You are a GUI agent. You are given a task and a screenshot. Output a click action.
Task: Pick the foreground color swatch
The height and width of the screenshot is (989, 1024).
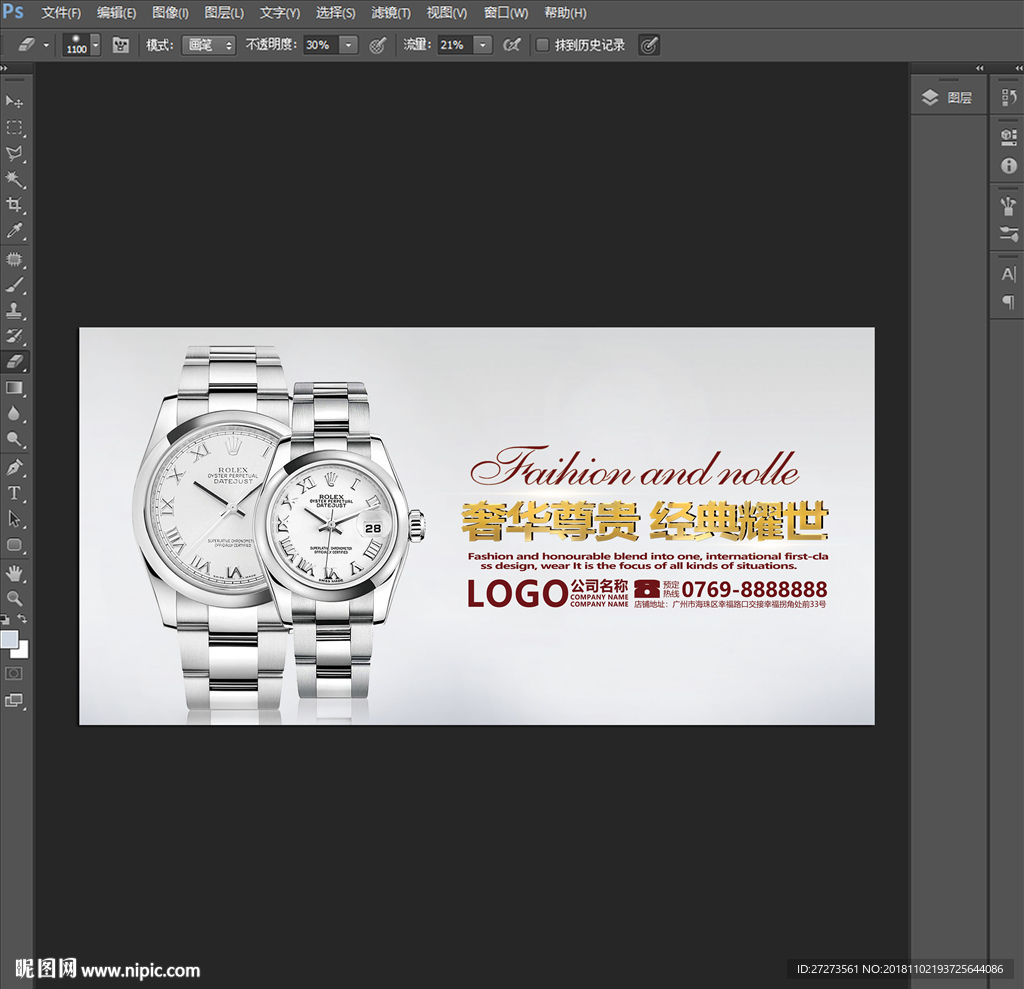(x=8, y=639)
